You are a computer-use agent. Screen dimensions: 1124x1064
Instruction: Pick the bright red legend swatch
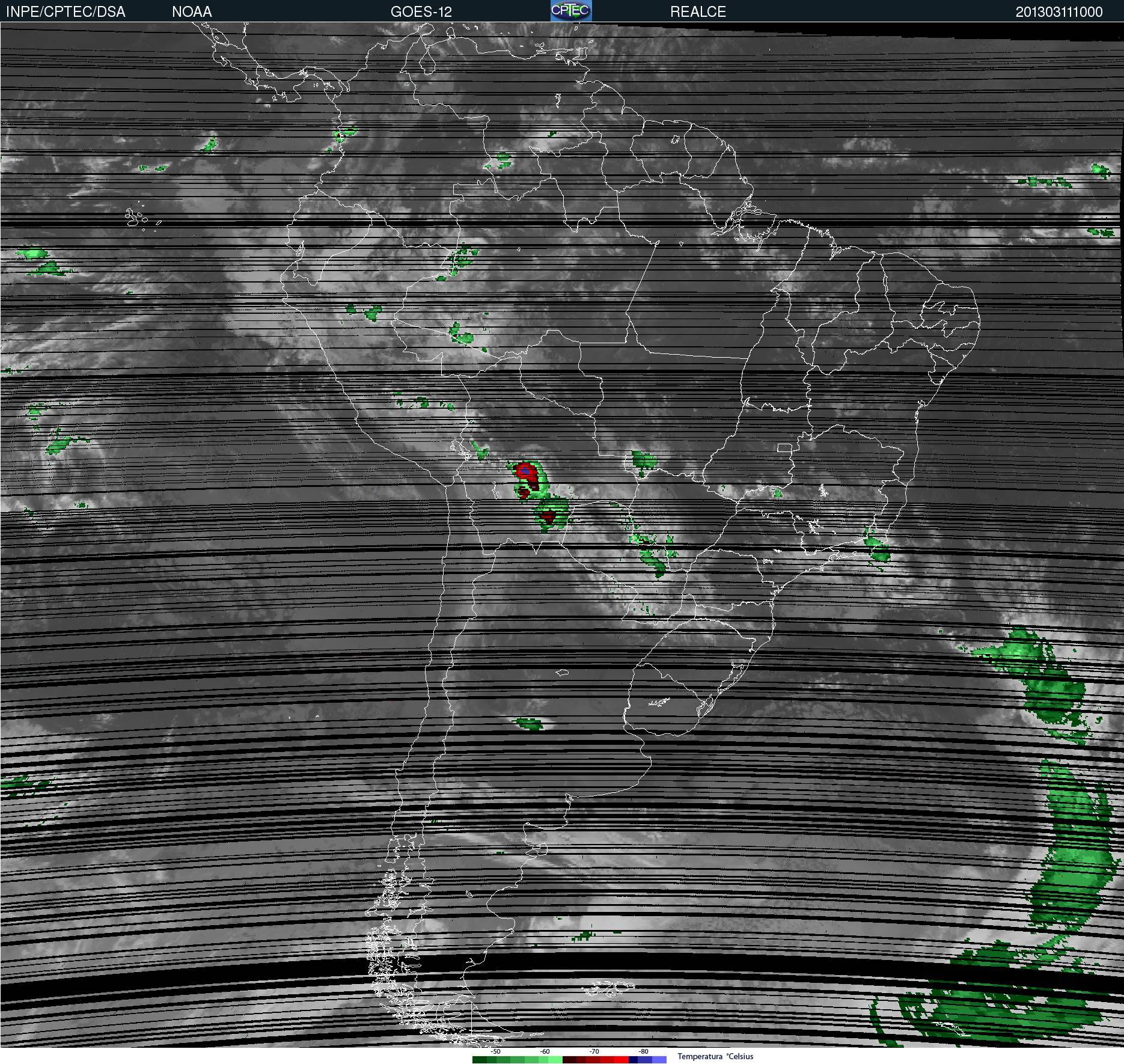coord(622,1060)
